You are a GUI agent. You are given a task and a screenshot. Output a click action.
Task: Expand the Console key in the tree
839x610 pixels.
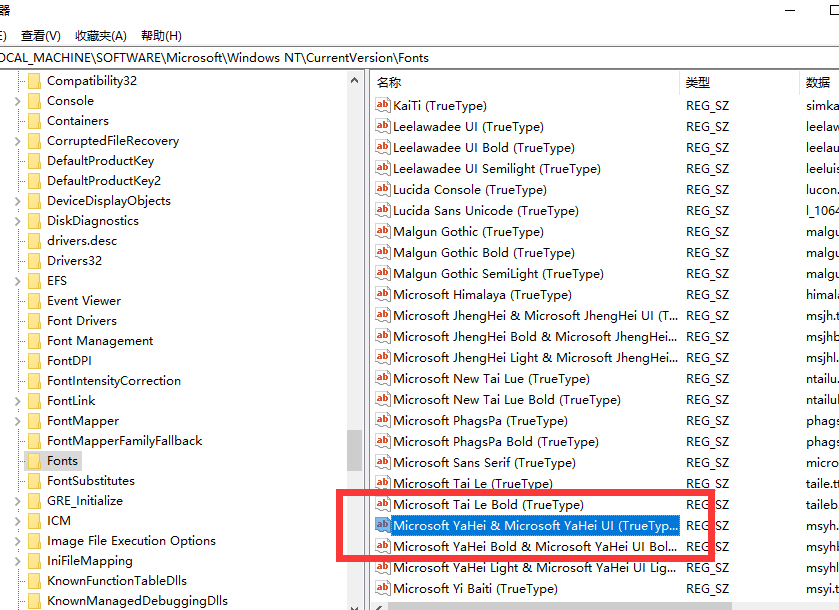point(18,100)
